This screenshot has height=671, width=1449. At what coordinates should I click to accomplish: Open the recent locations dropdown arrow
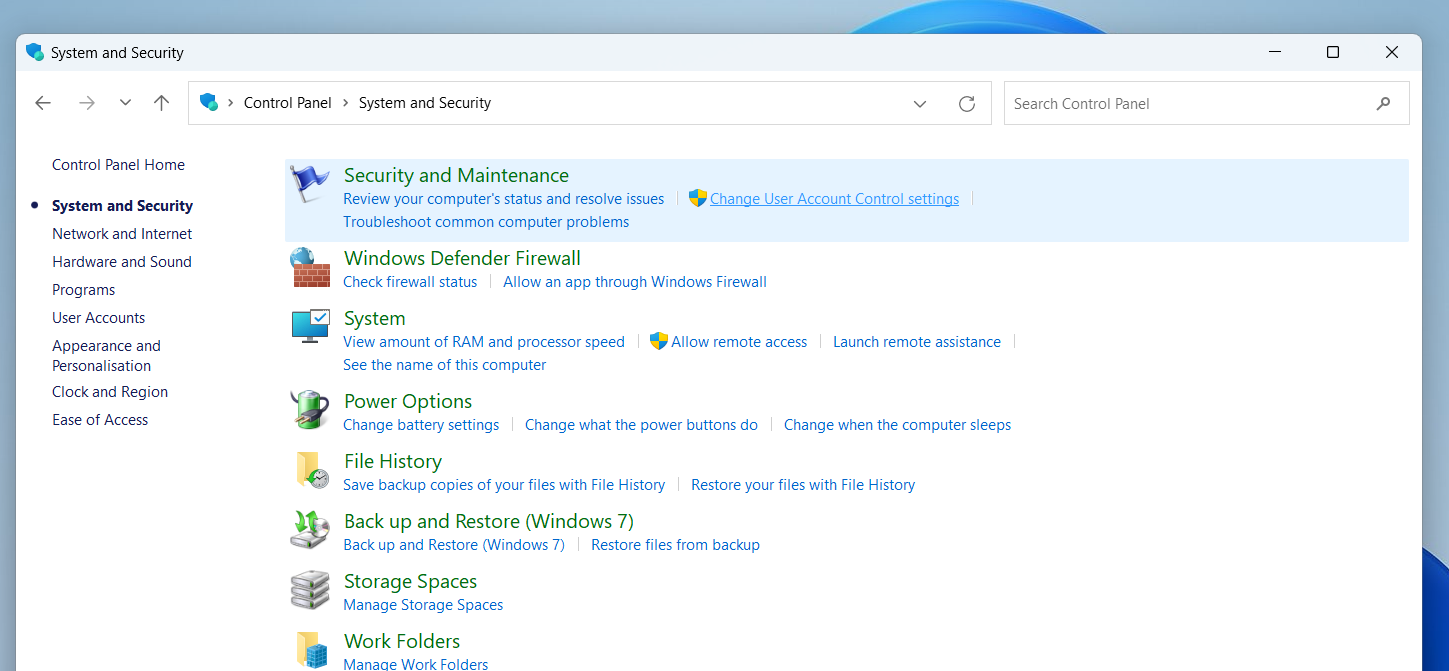[125, 103]
